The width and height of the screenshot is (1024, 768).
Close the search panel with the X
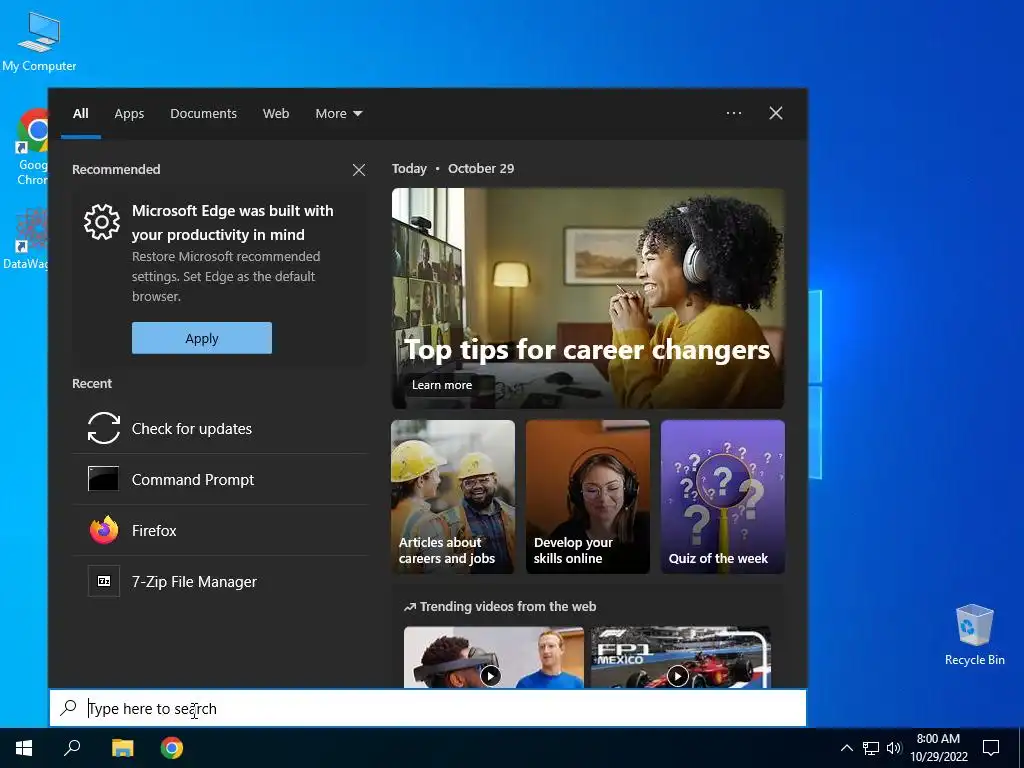click(x=776, y=113)
